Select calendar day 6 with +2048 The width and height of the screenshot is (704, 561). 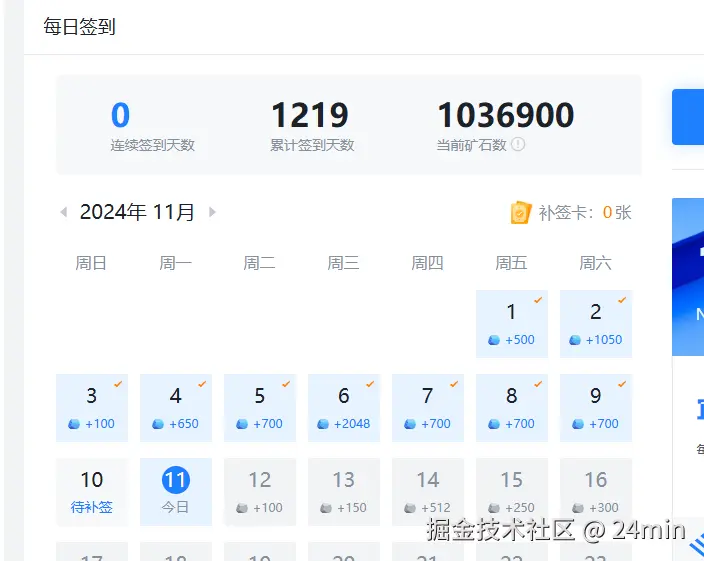tap(344, 408)
